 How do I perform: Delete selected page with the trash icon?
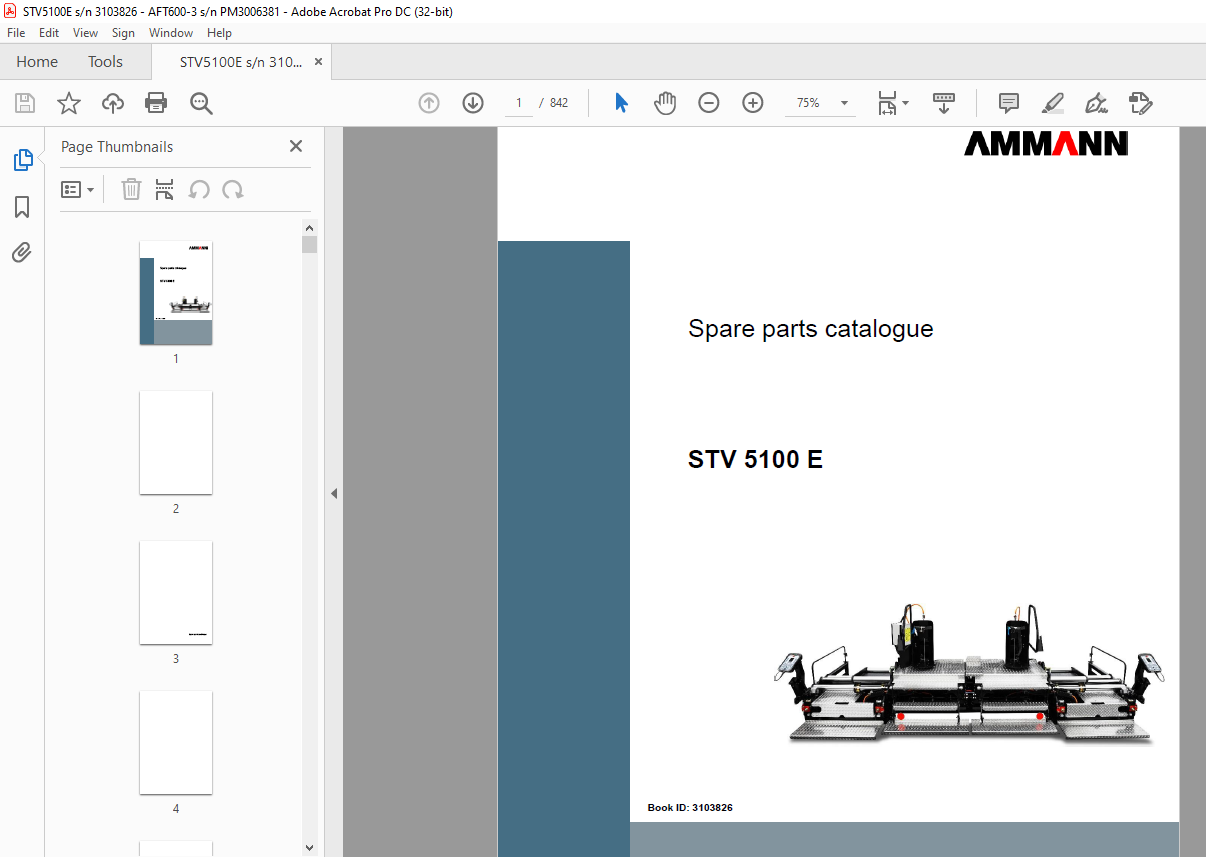pyautogui.click(x=131, y=190)
